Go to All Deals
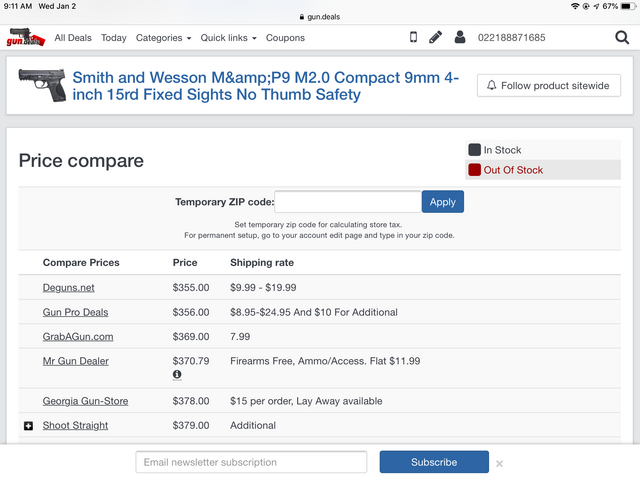 point(73,38)
